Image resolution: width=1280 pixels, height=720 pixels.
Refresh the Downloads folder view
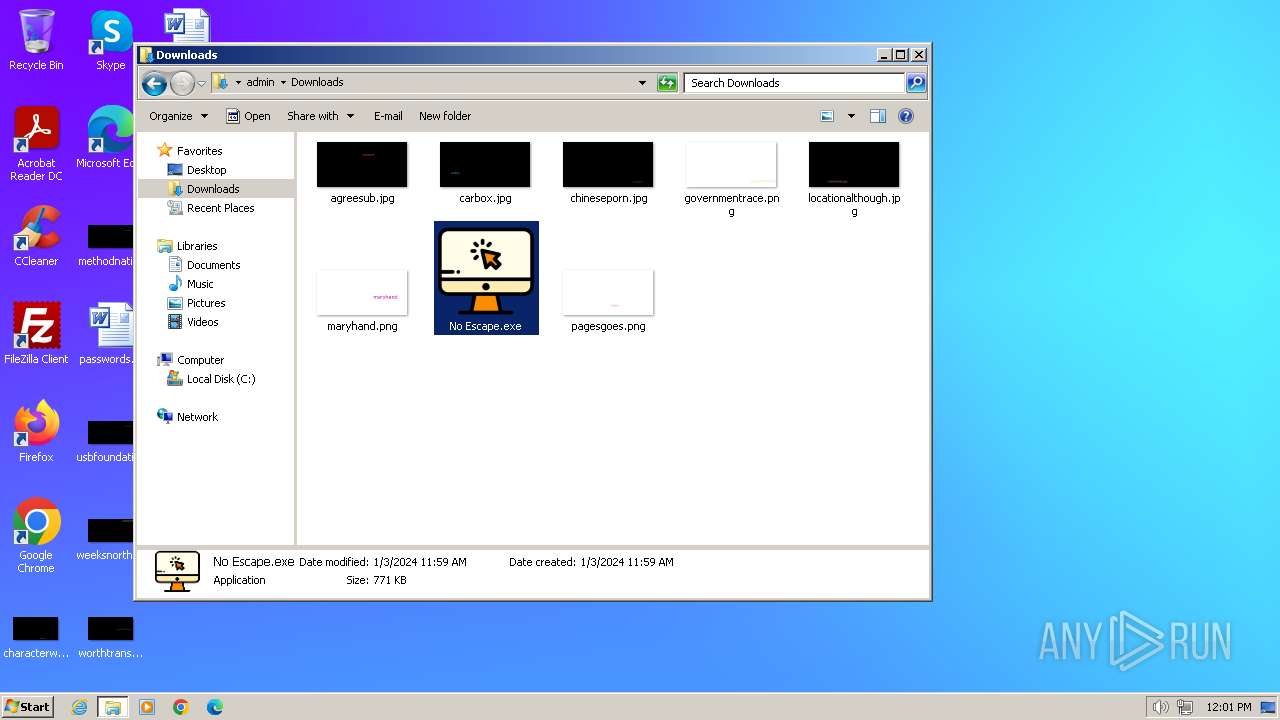coord(667,83)
